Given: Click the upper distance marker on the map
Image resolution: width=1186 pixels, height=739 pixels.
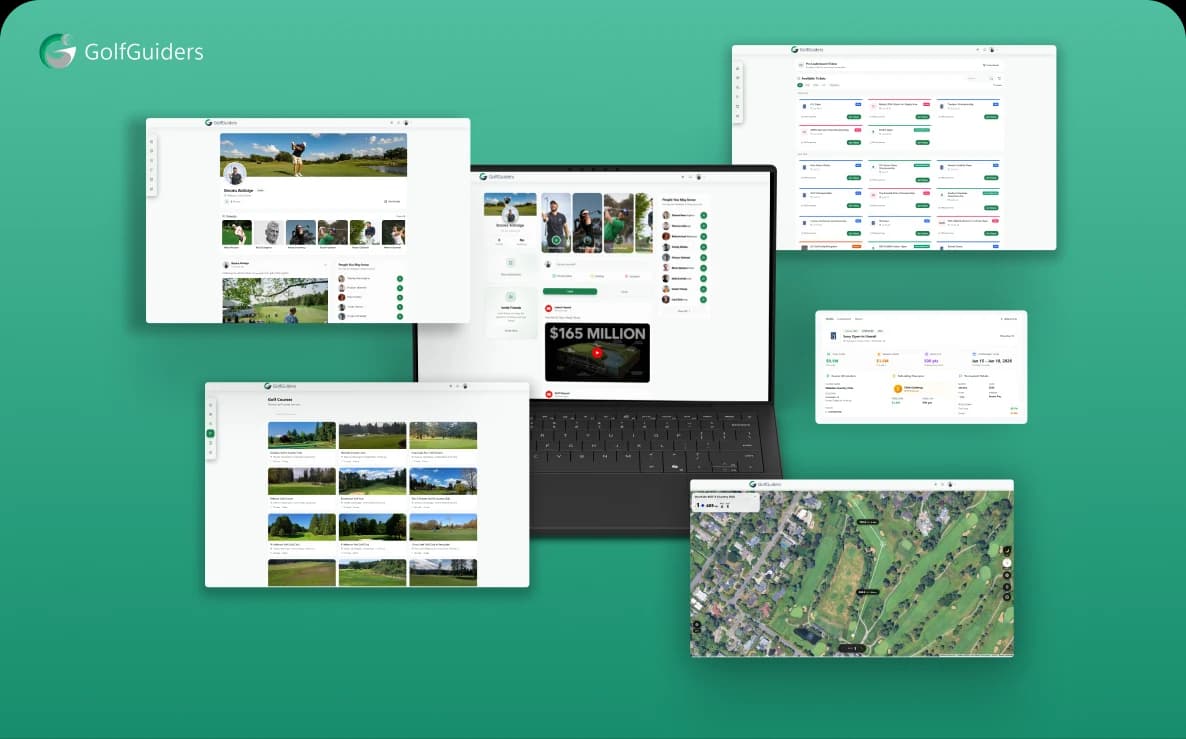Looking at the screenshot, I should point(867,522).
